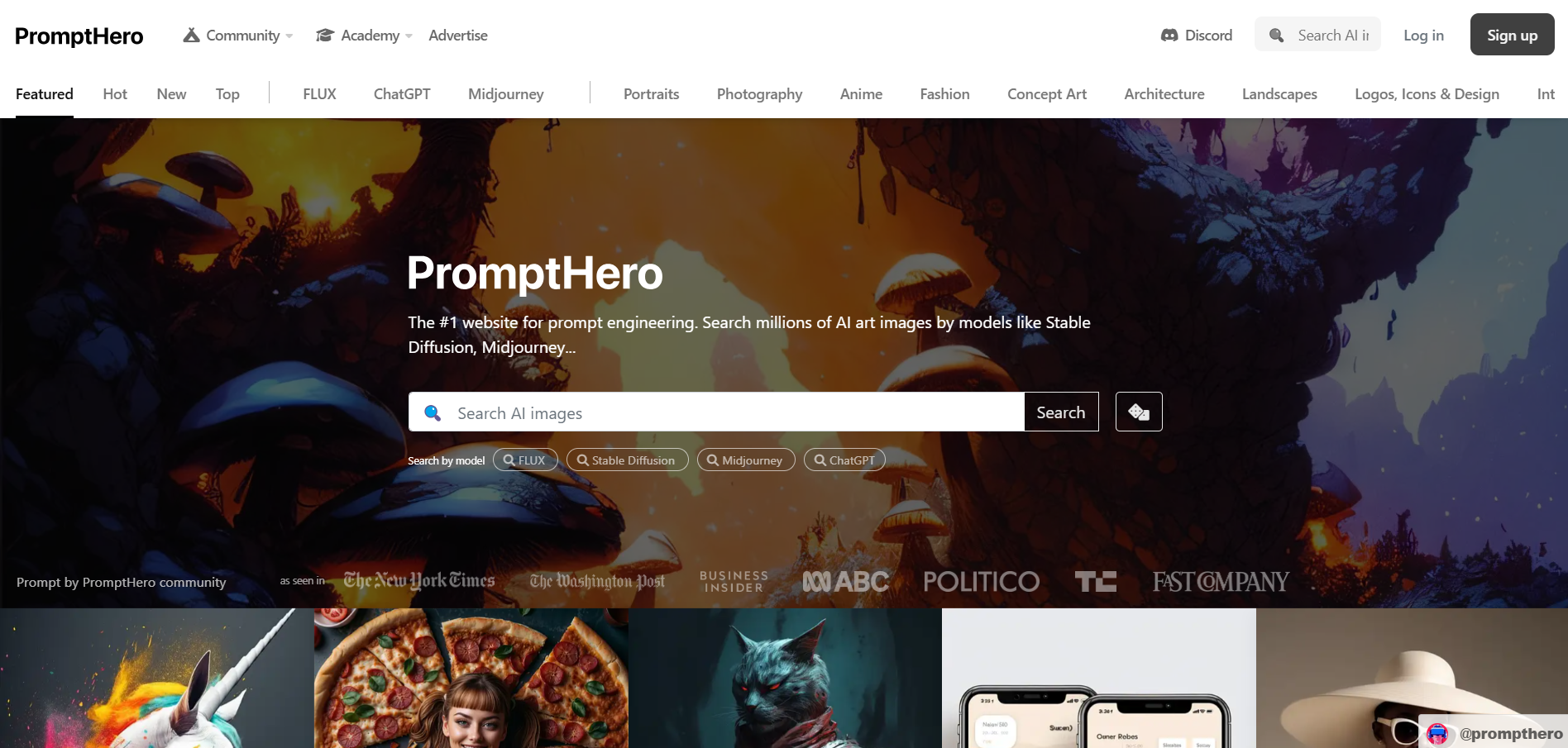Click the Academy graduation cap icon
This screenshot has height=748, width=1568.
325,36
